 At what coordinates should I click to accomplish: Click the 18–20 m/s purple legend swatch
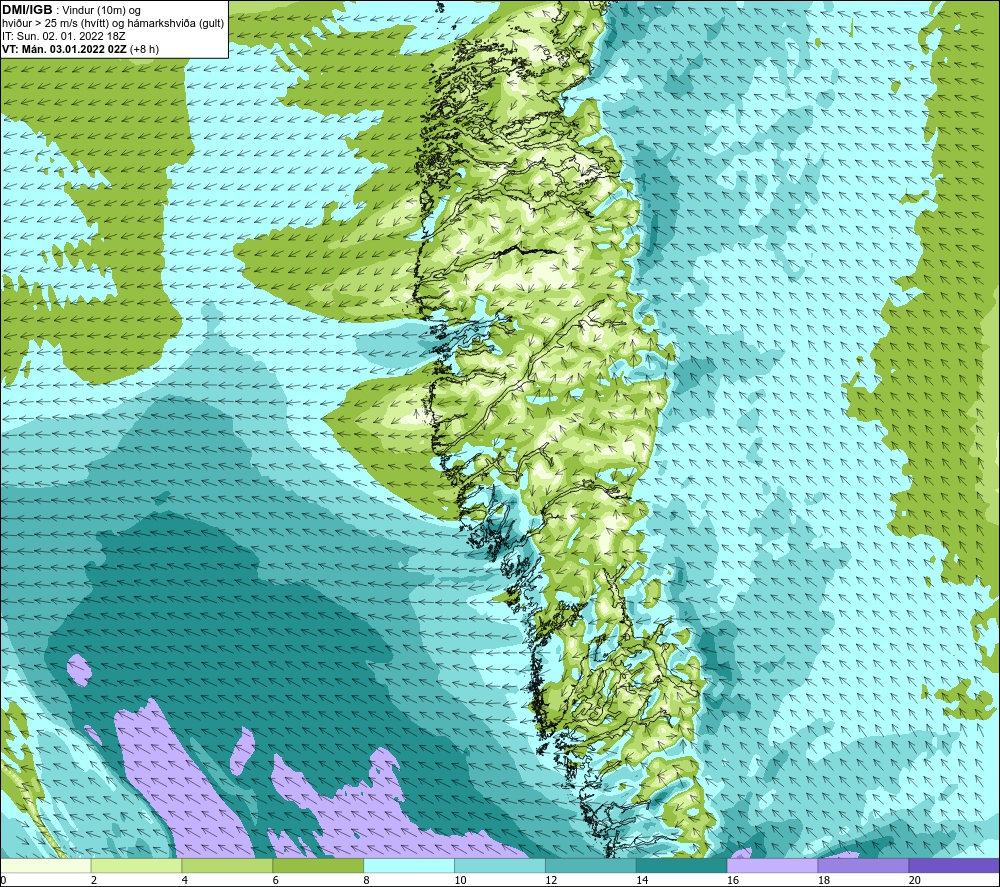click(863, 866)
